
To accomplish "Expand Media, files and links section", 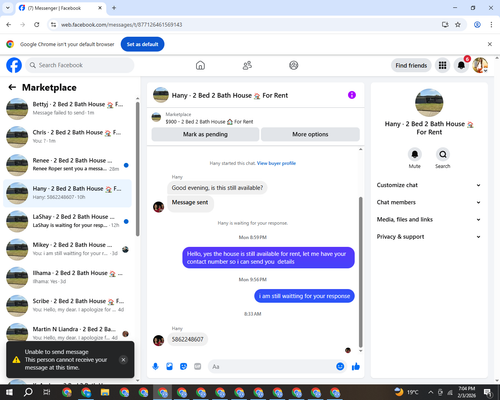I will pos(429,219).
